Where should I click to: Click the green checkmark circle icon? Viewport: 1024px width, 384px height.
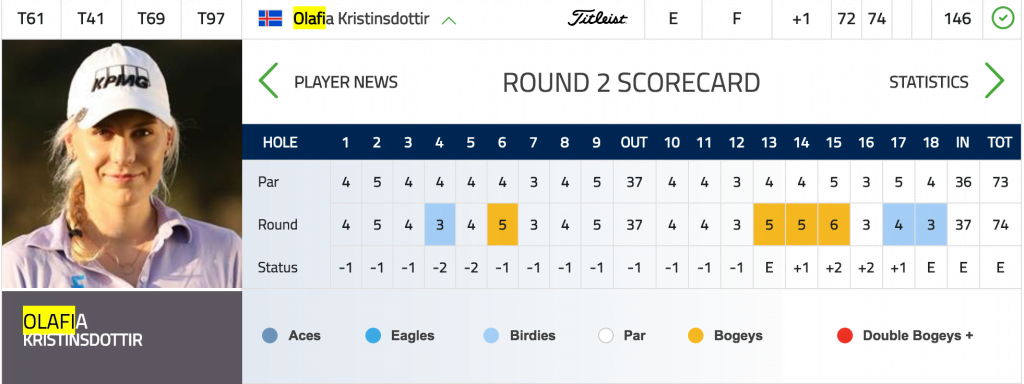point(1002,19)
